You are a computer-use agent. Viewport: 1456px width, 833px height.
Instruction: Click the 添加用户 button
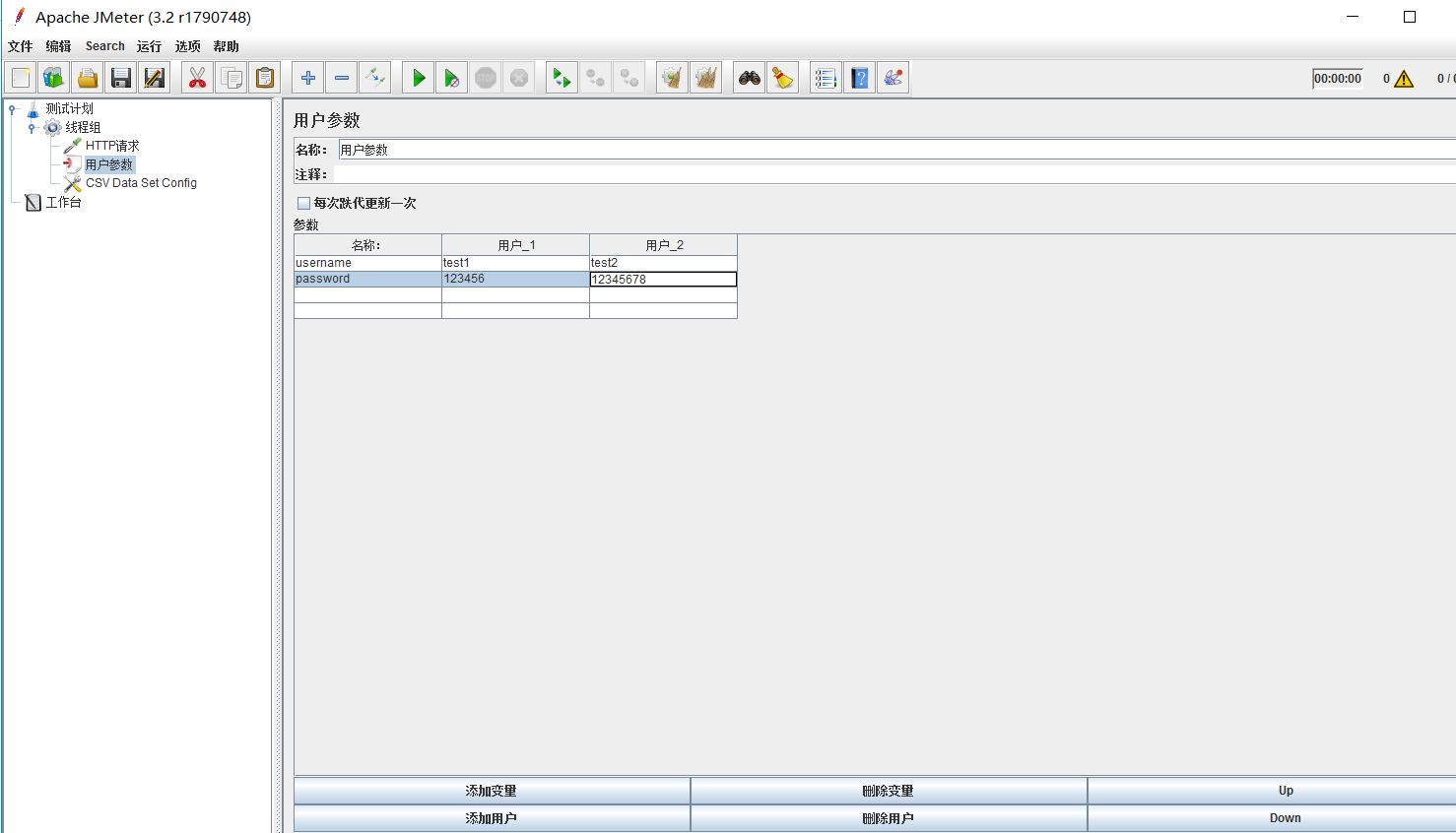(492, 818)
